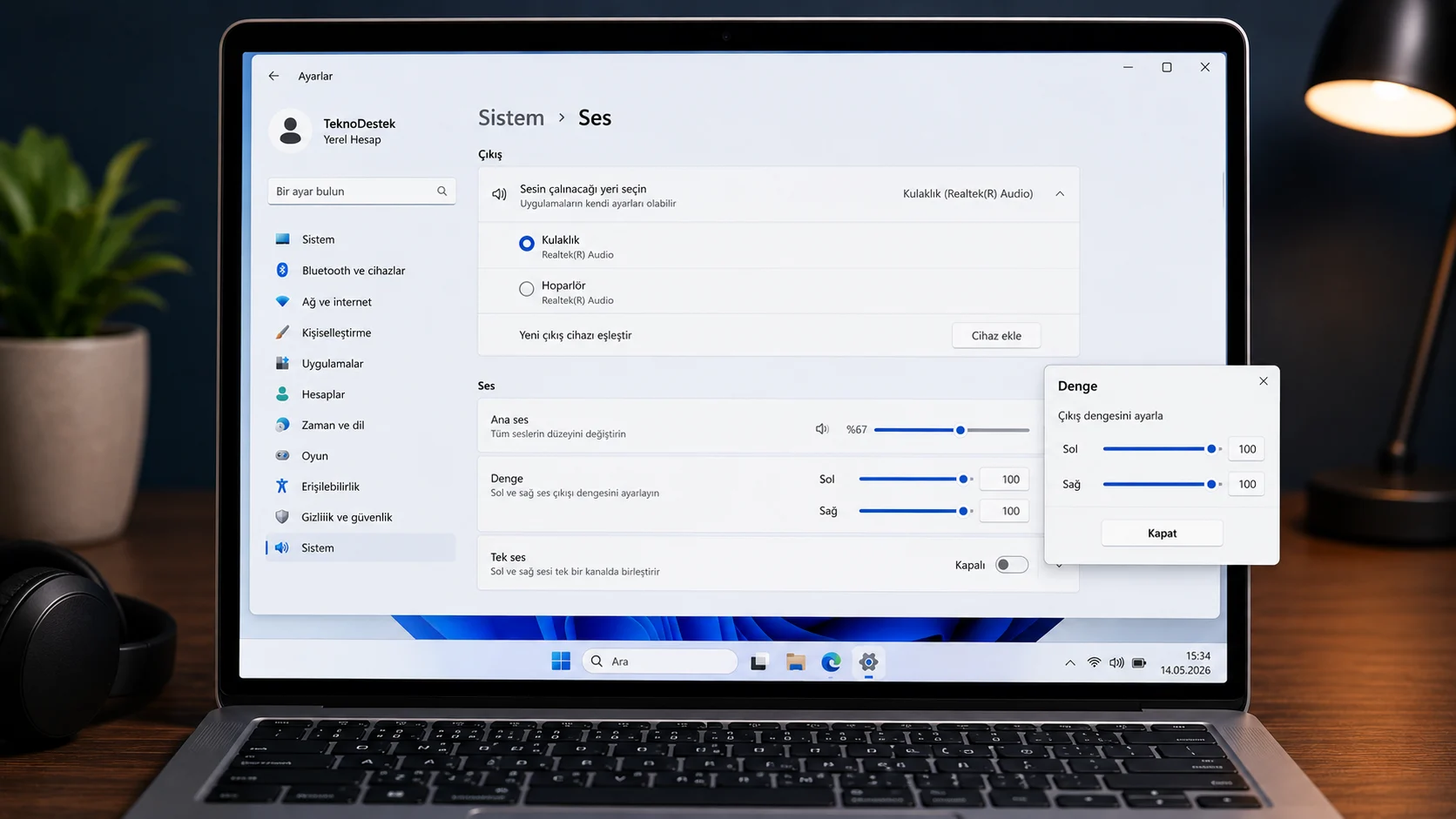
Task: Minimize the Ayarlar window
Action: click(1128, 67)
